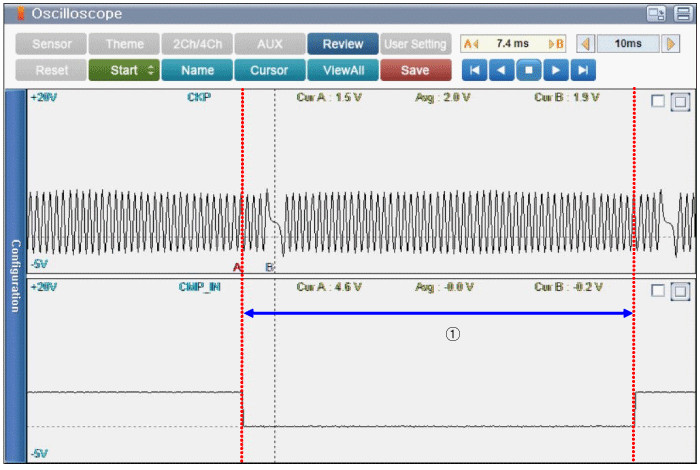Stop playback with the square button
Screen dimensions: 700x470
pos(529,70)
